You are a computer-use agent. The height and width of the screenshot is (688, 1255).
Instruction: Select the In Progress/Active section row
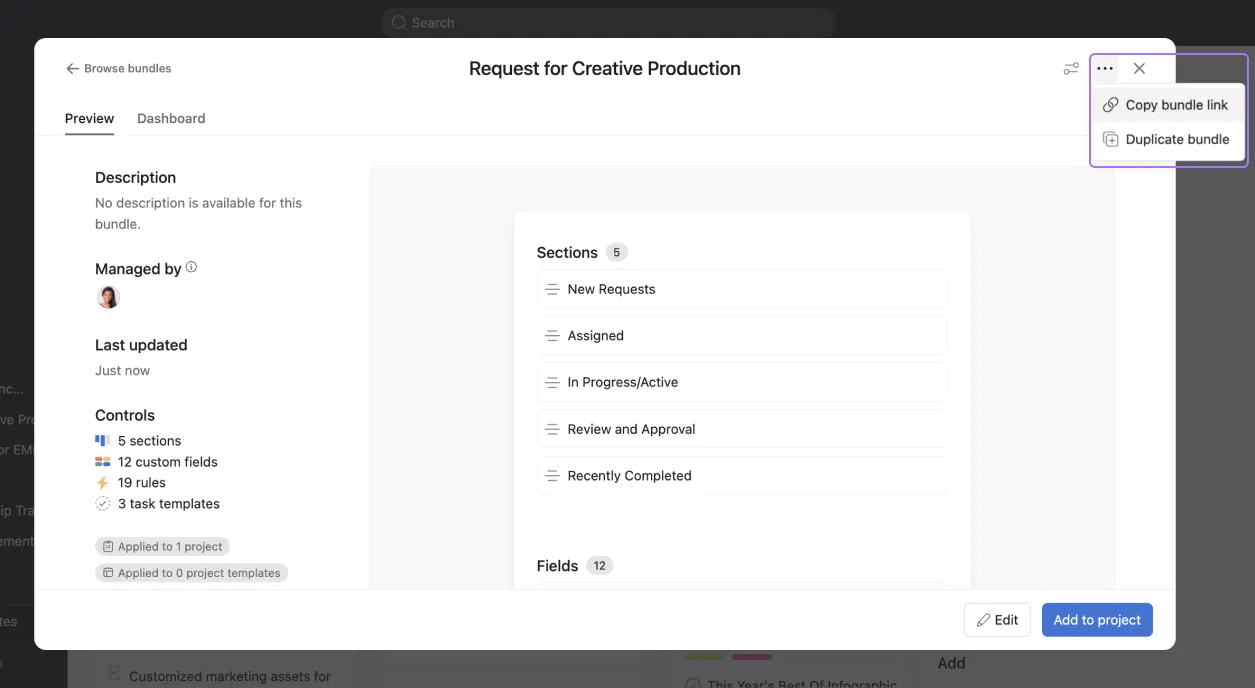741,382
